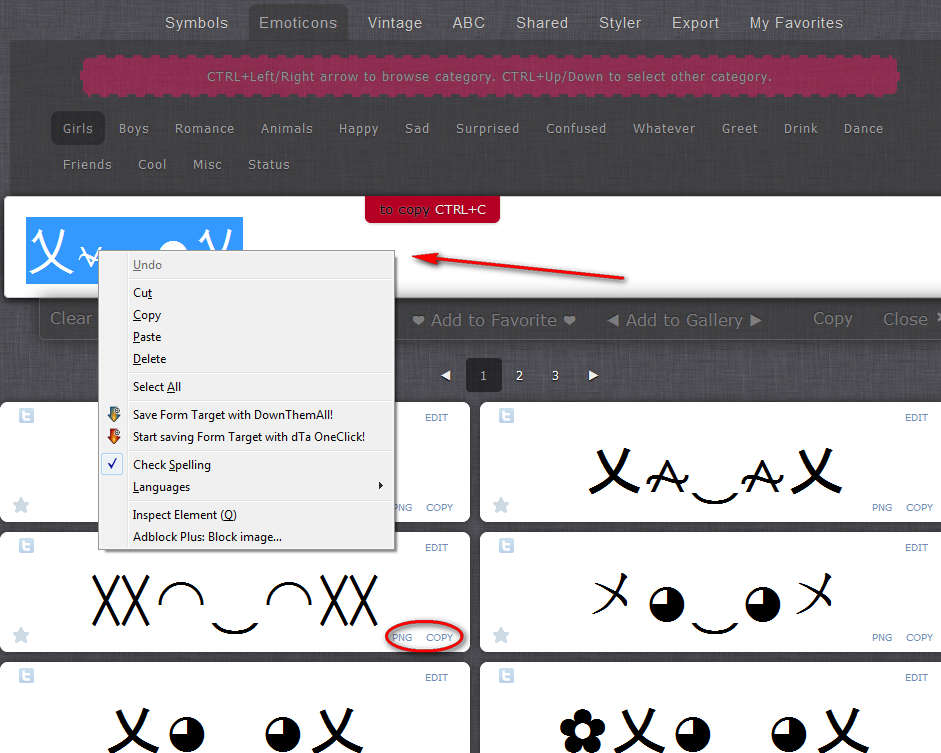Select the Boys category
941x753 pixels.
click(134, 128)
